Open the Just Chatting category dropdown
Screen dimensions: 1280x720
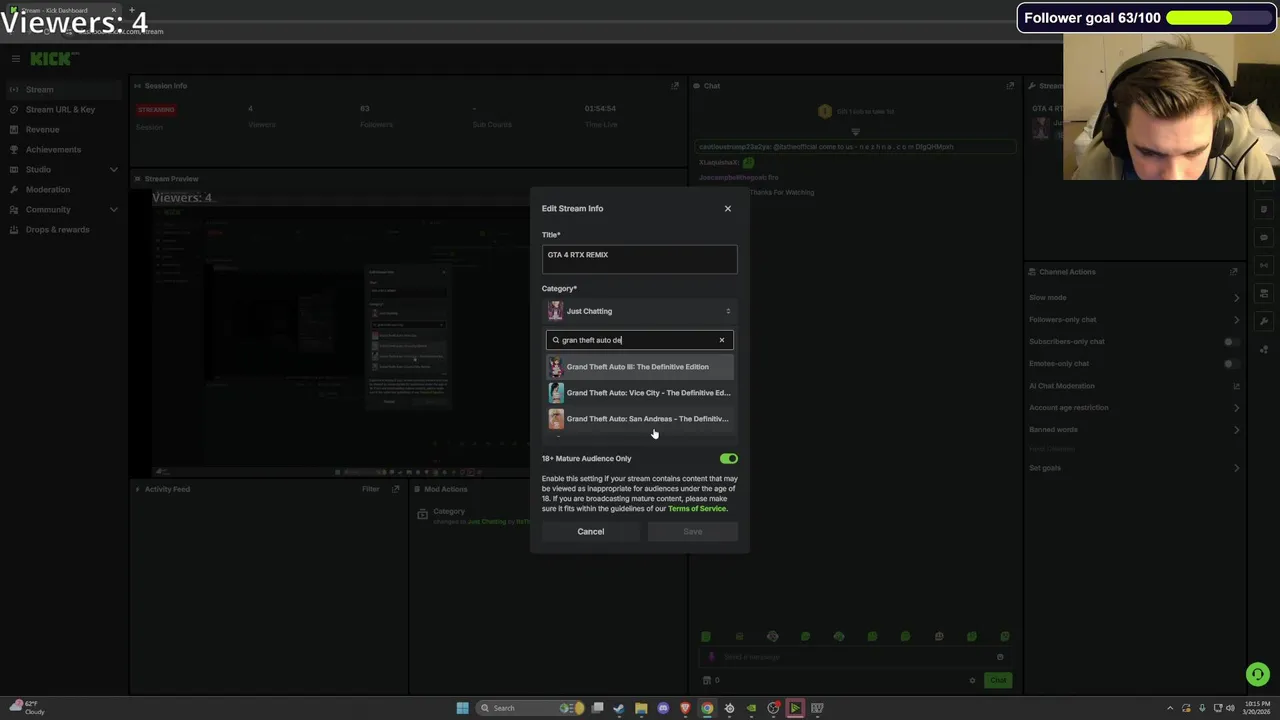[639, 311]
